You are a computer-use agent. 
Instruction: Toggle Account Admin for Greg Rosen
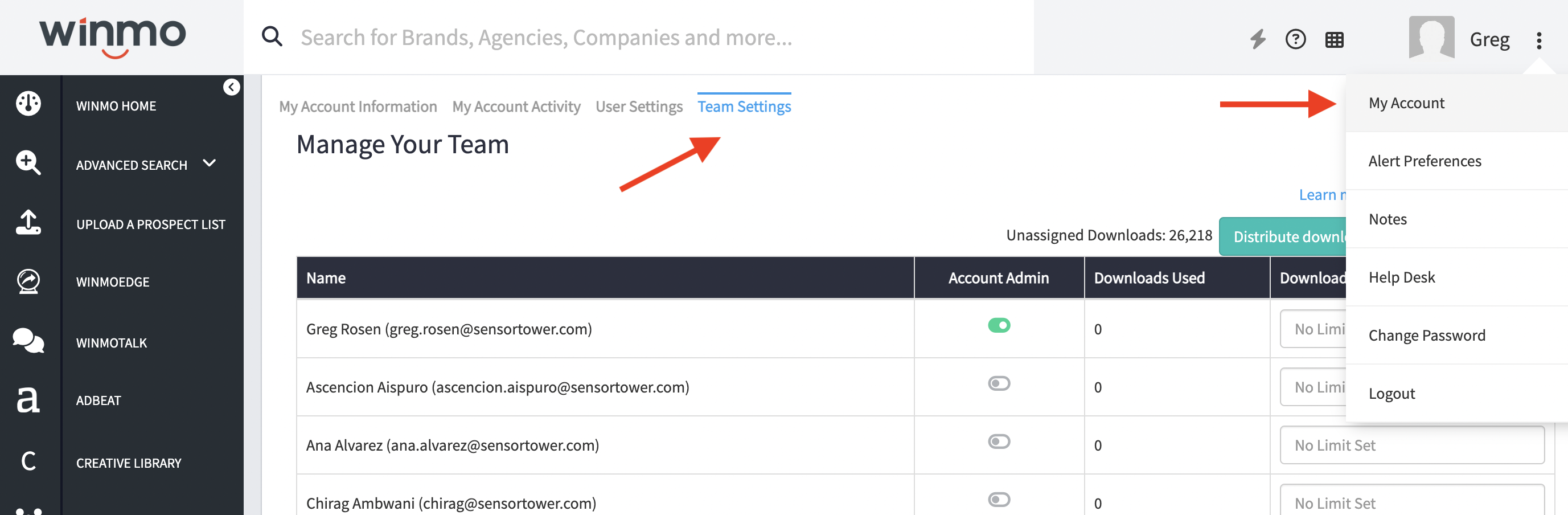click(x=999, y=325)
